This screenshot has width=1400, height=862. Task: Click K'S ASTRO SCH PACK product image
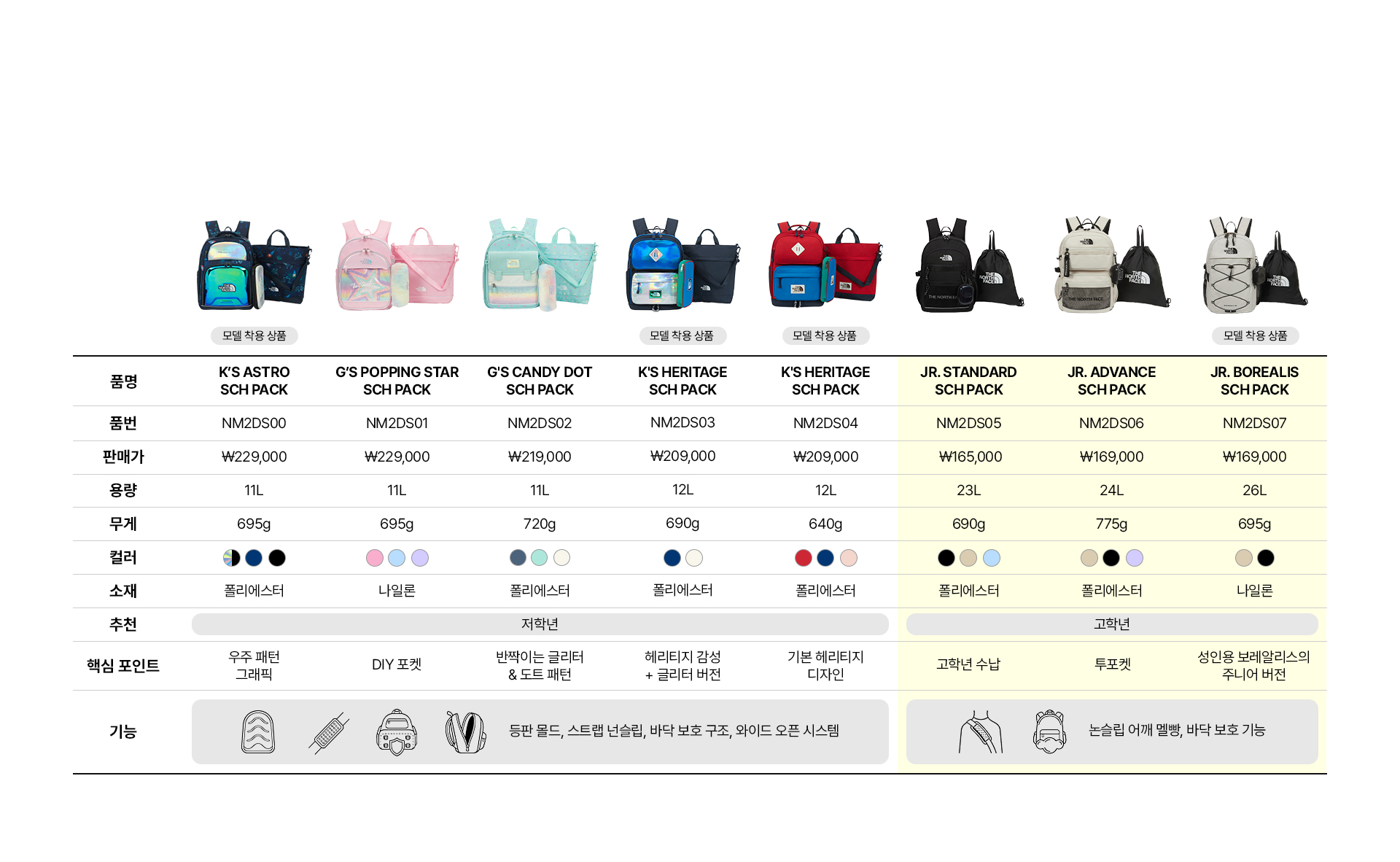tap(254, 266)
